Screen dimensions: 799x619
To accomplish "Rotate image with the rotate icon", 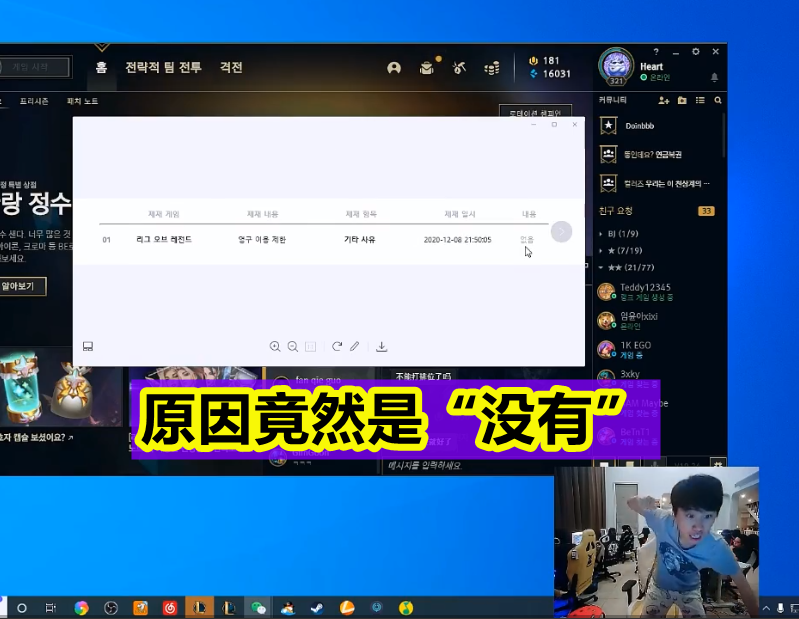I will [336, 346].
